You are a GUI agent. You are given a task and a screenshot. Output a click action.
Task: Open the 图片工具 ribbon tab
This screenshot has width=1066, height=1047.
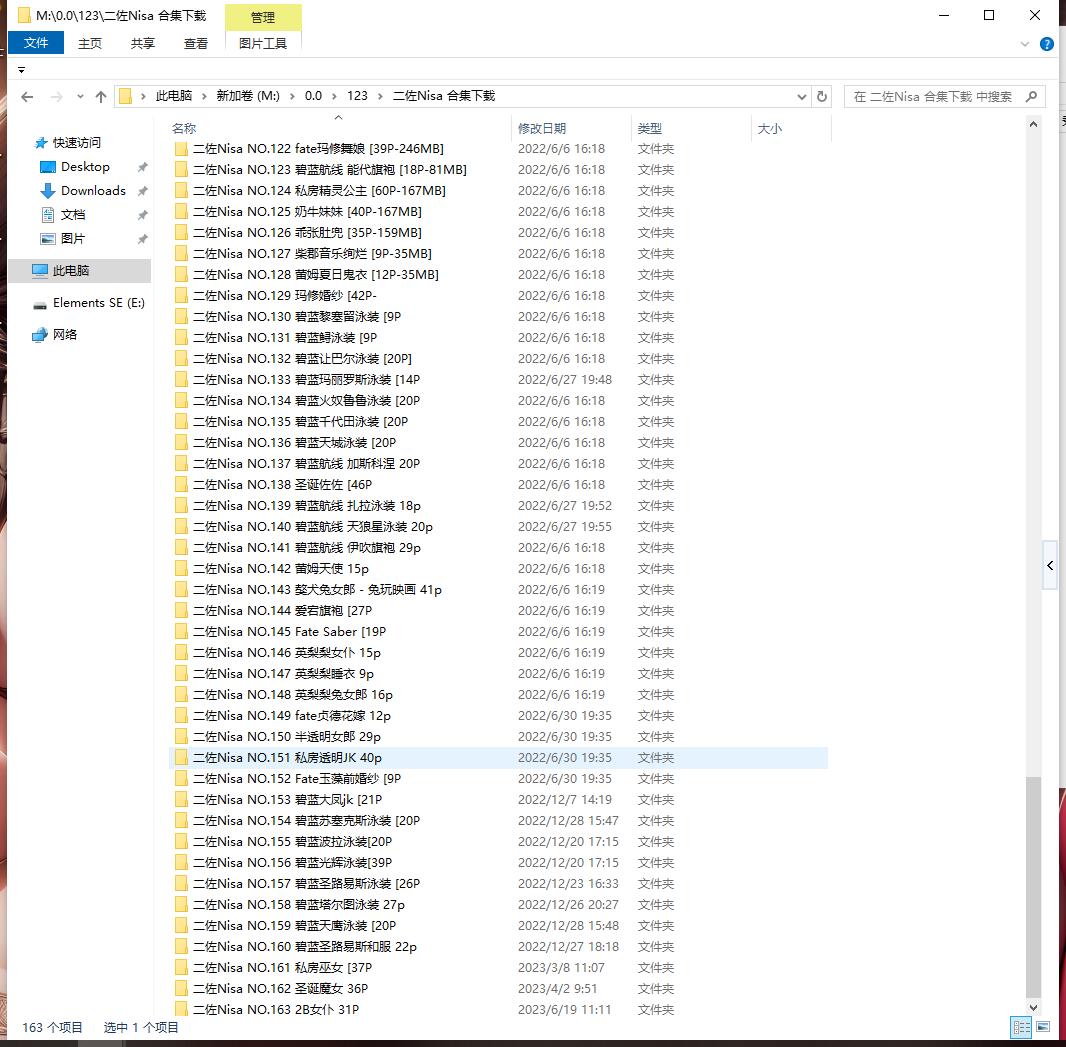263,44
